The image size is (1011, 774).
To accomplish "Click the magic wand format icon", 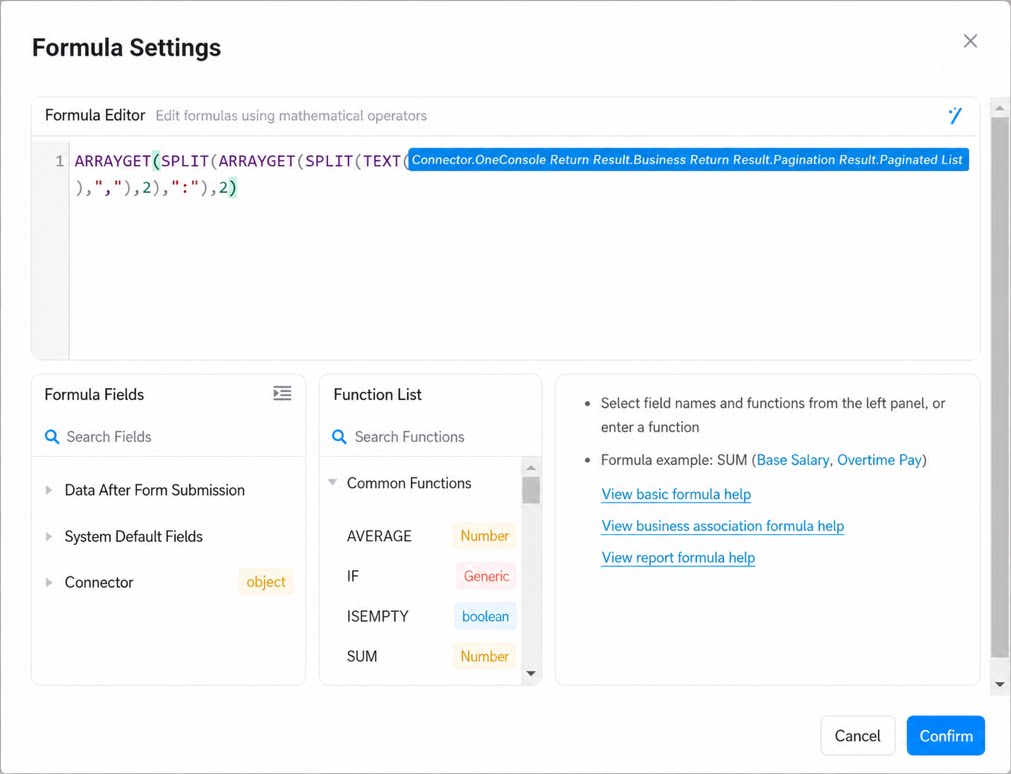I will pos(955,115).
